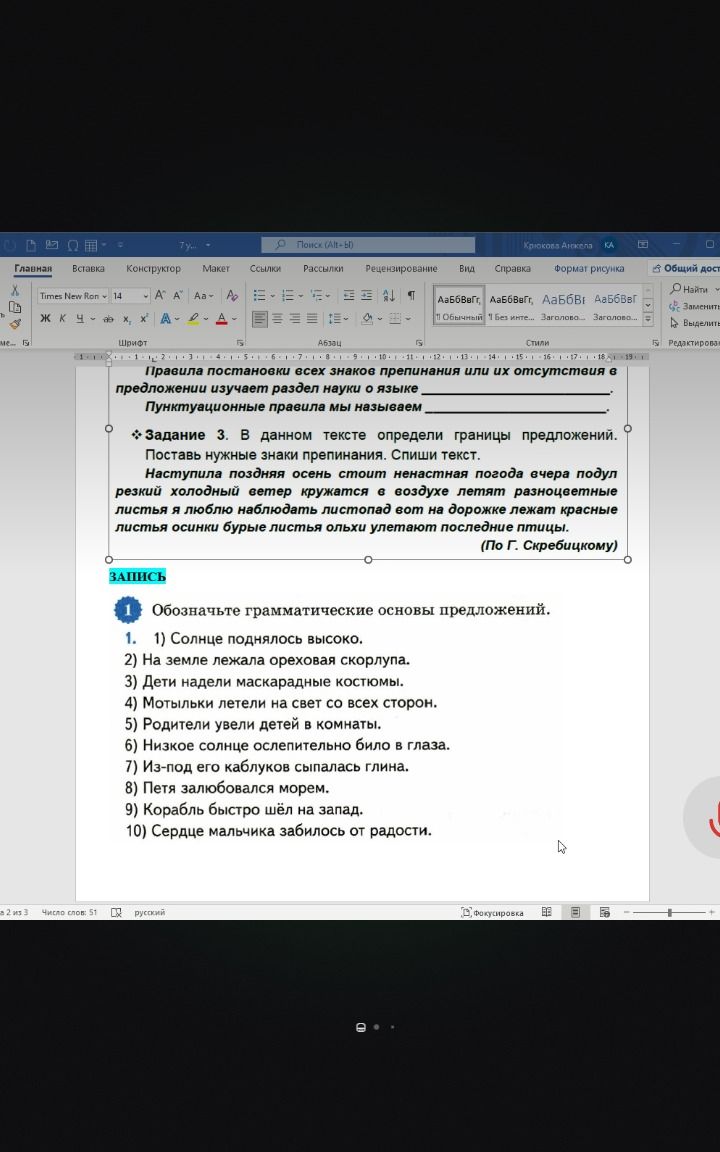
Task: Switch to web layout view in status bar
Action: (605, 912)
